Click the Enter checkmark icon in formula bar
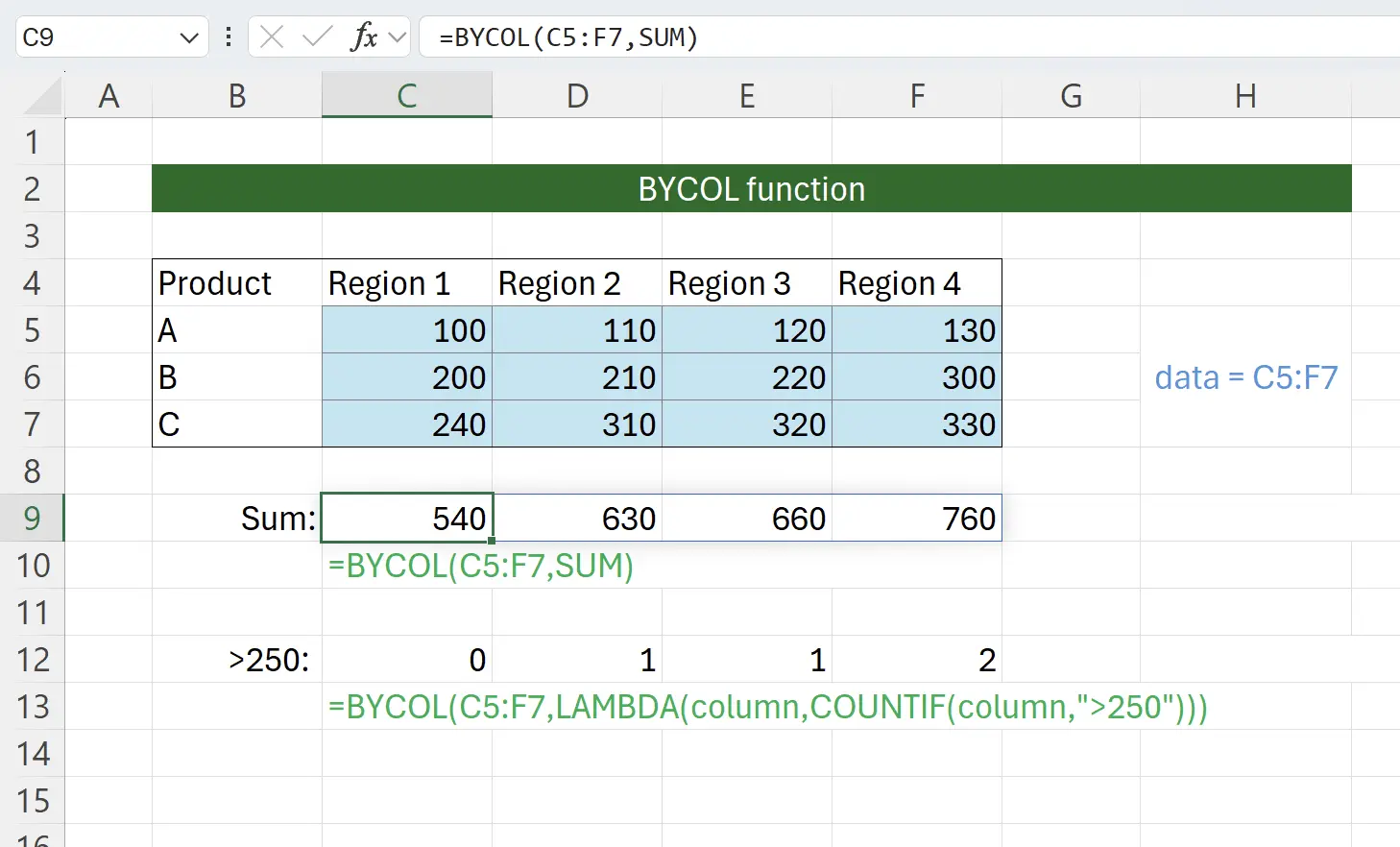The height and width of the screenshot is (847, 1400). tap(316, 37)
